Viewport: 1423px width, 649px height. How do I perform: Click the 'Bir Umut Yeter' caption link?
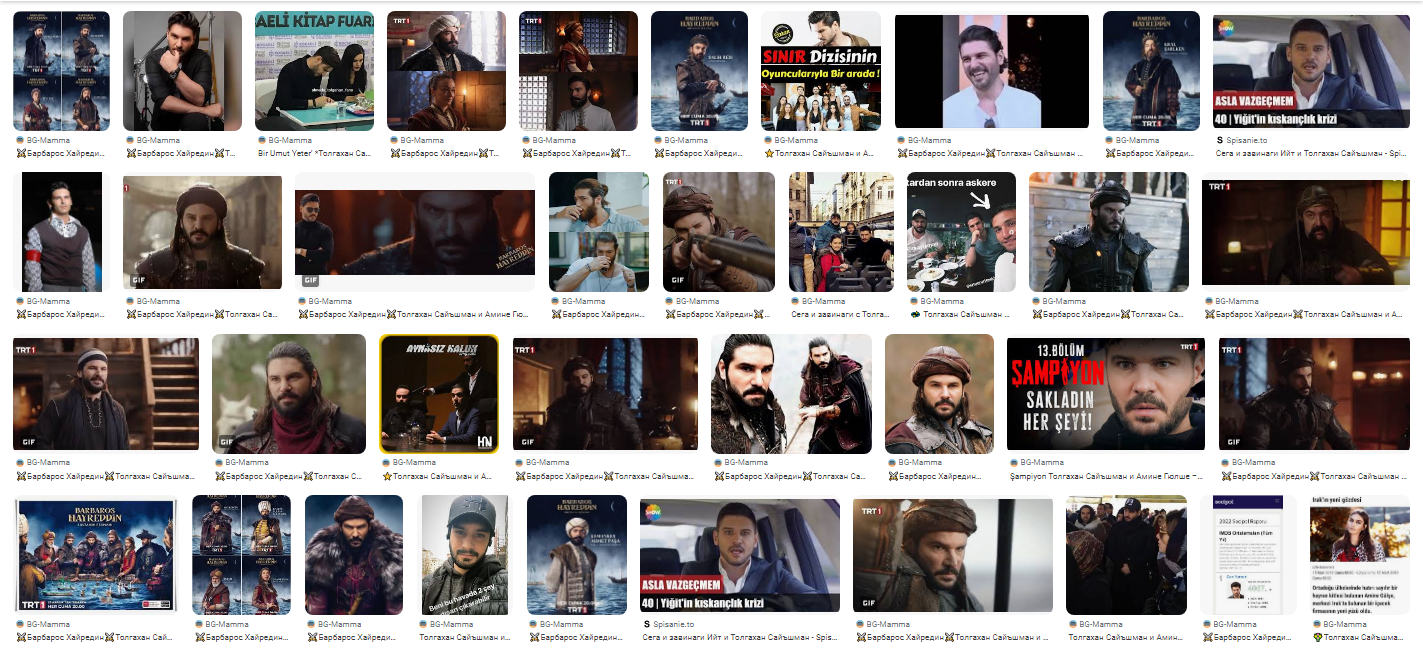coord(314,154)
